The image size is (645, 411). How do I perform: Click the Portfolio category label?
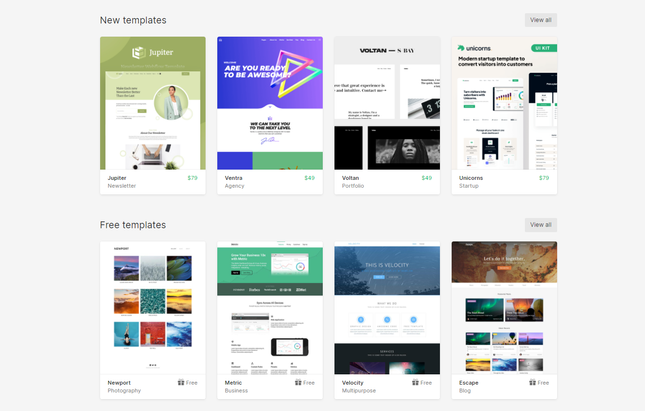coord(353,186)
